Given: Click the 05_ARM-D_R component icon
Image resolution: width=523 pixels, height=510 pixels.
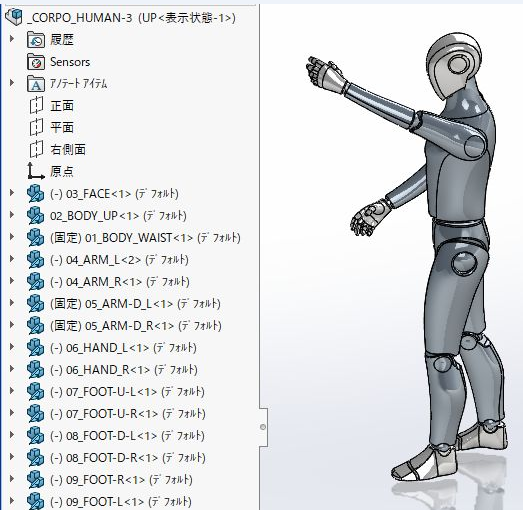Looking at the screenshot, I should click(35, 326).
